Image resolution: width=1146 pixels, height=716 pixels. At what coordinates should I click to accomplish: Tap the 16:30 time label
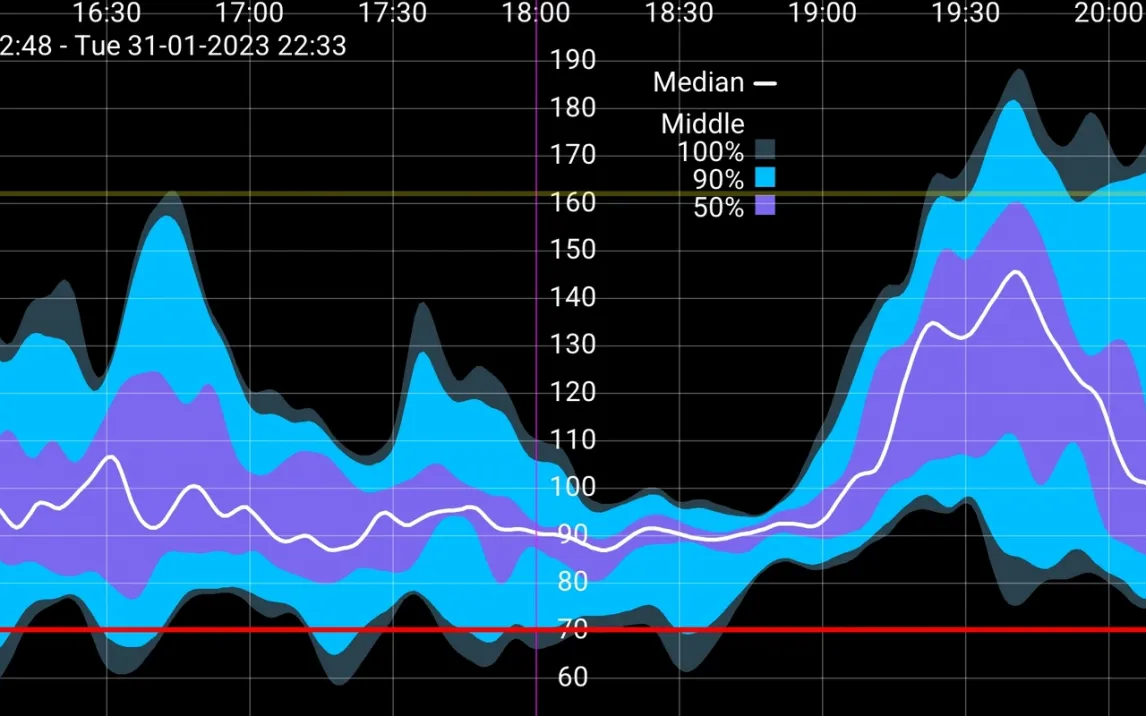(x=107, y=13)
